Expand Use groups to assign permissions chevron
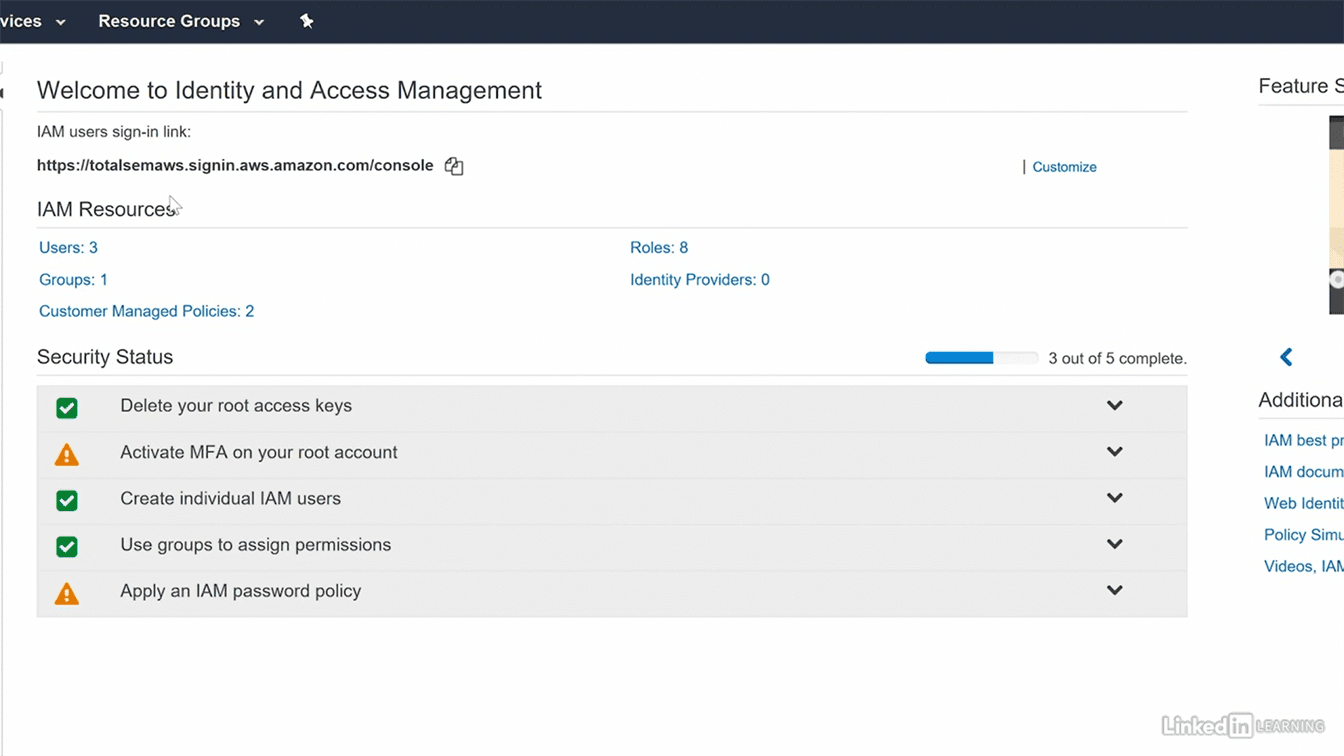 (x=1114, y=545)
